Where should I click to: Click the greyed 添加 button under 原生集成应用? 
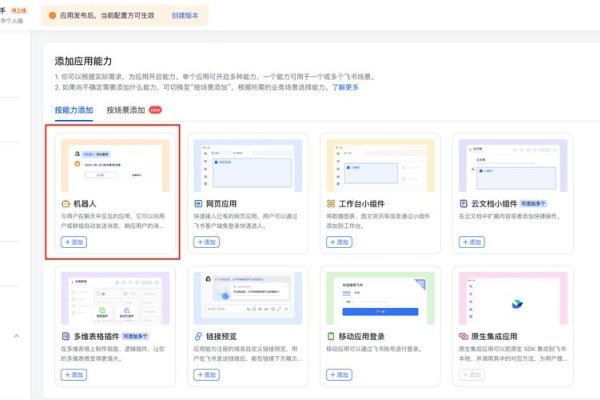(472, 375)
